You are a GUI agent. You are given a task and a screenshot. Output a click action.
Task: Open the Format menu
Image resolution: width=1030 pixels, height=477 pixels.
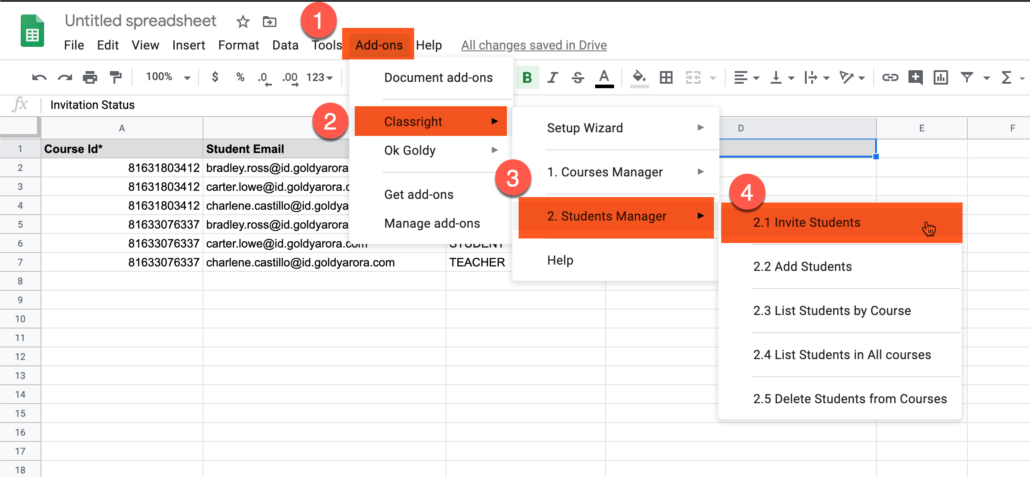pyautogui.click(x=238, y=45)
